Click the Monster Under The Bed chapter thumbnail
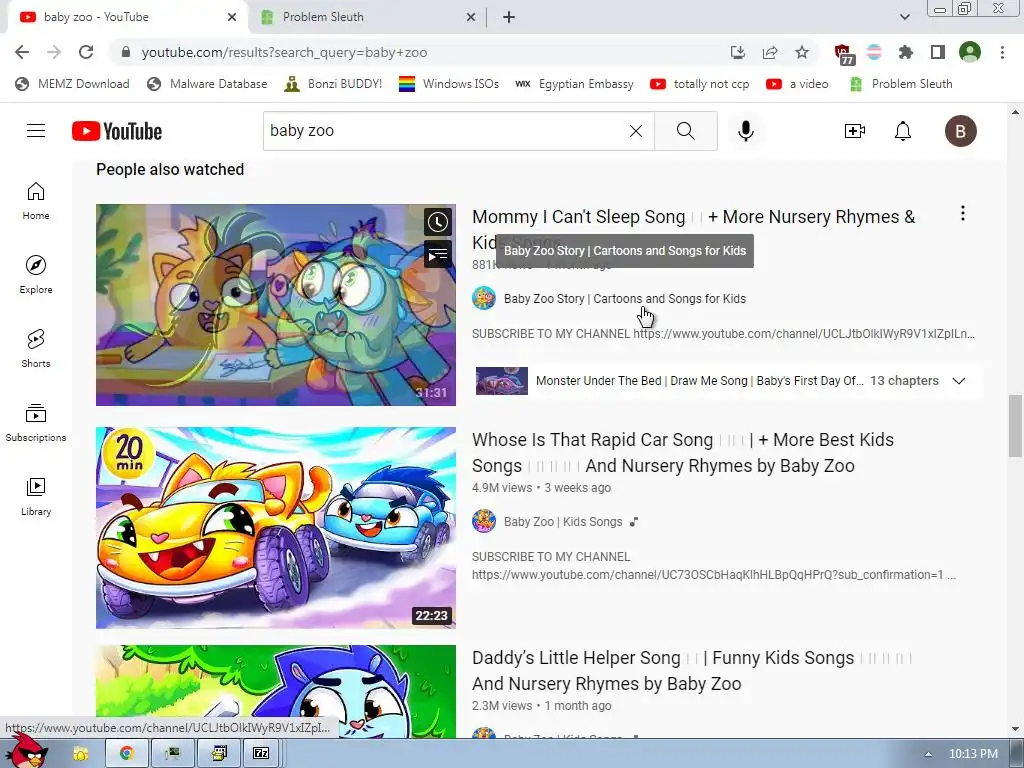Image resolution: width=1024 pixels, height=768 pixels. click(x=502, y=381)
